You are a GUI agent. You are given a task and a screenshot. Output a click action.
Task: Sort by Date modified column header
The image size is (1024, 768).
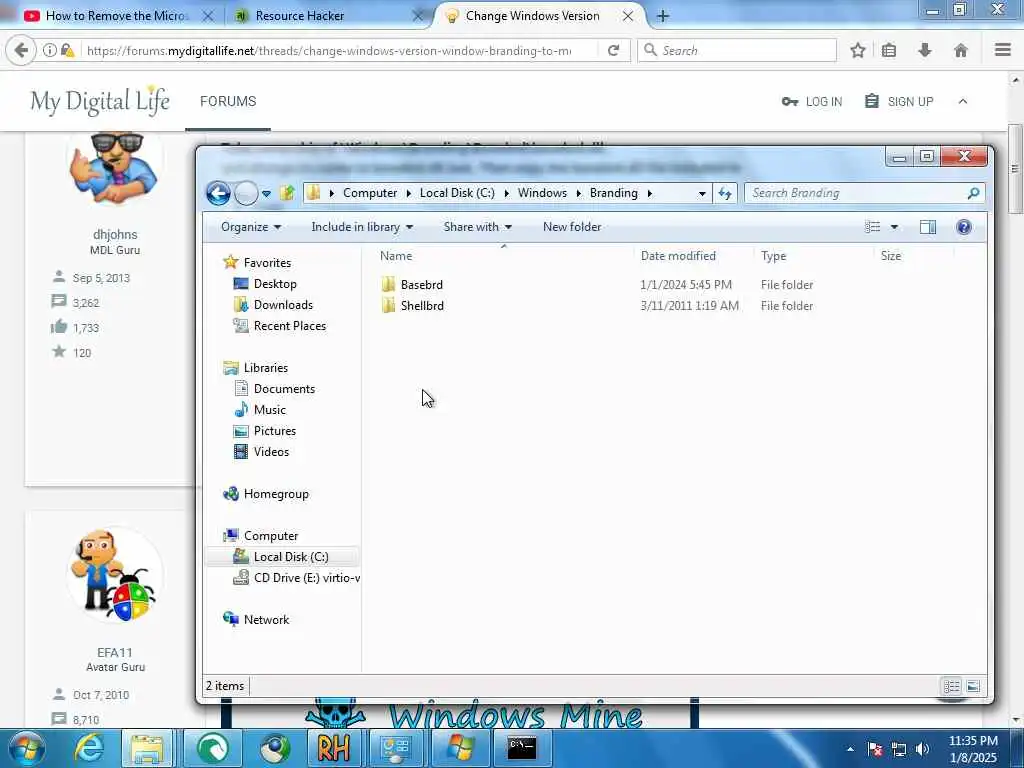(x=678, y=256)
